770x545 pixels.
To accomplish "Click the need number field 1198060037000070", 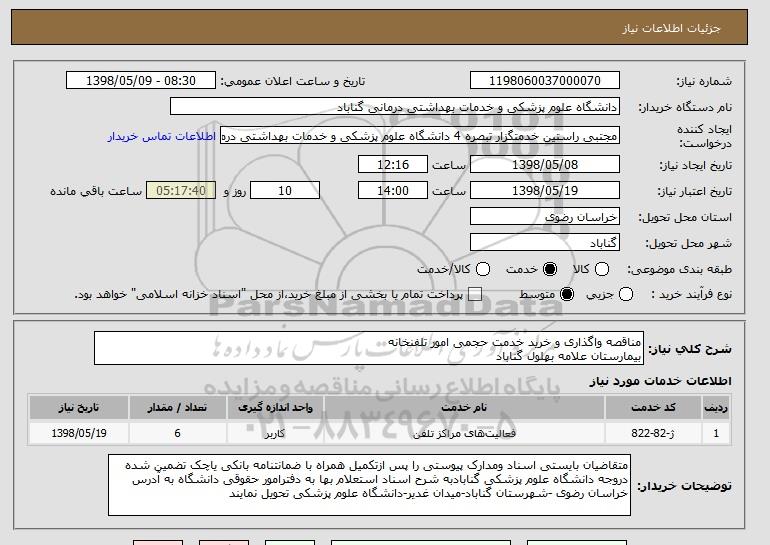I will (x=545, y=81).
